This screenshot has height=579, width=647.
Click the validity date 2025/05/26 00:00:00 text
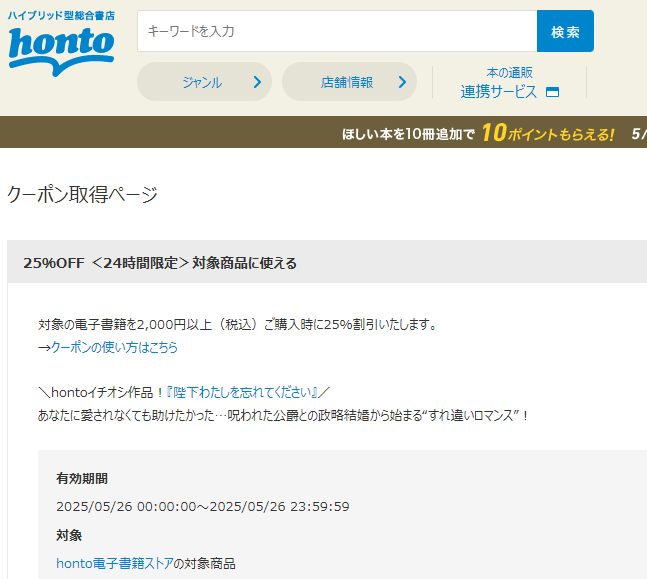click(x=203, y=506)
